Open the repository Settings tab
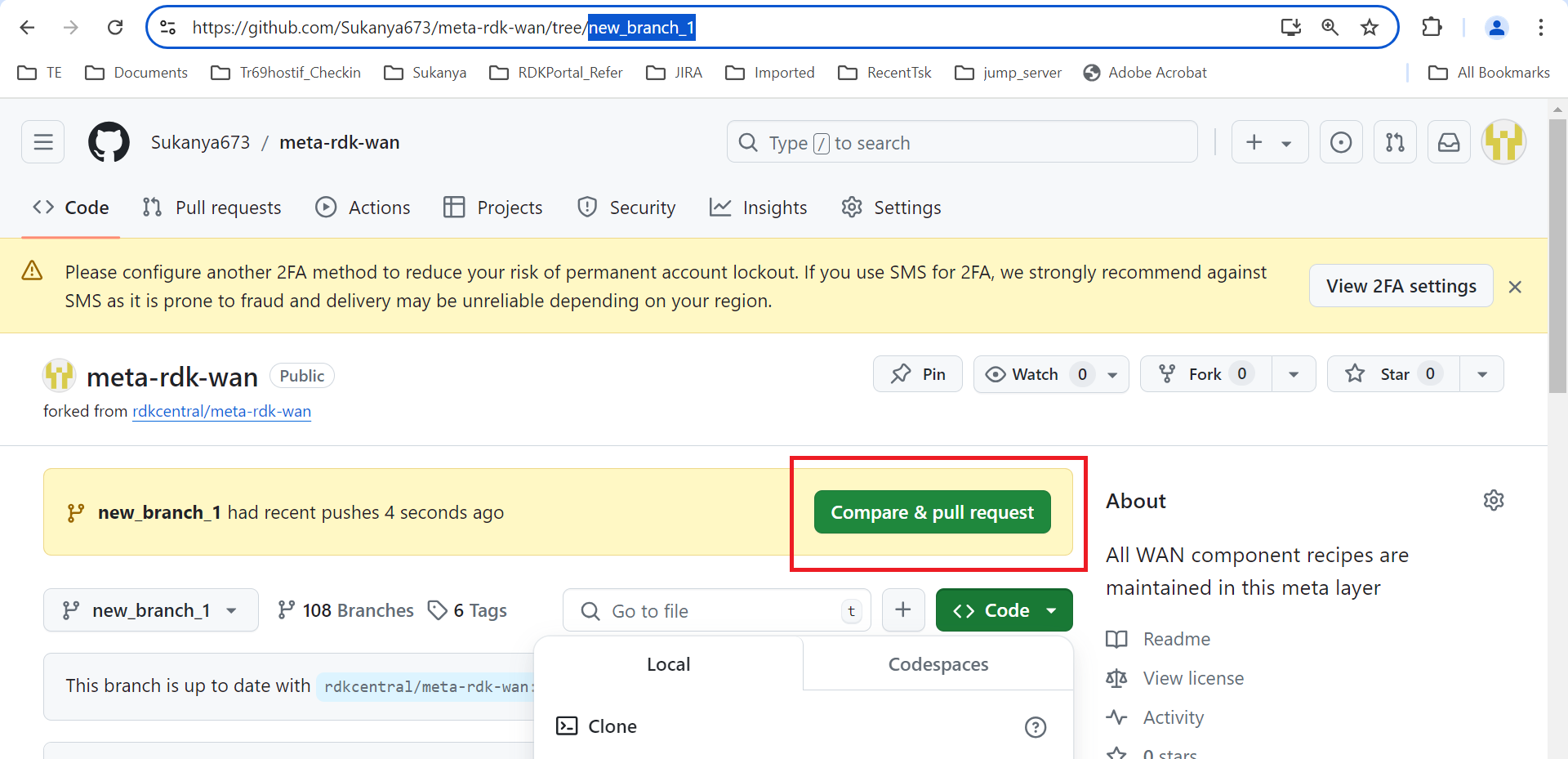Screen dimensions: 1568x759 pyautogui.click(x=891, y=208)
